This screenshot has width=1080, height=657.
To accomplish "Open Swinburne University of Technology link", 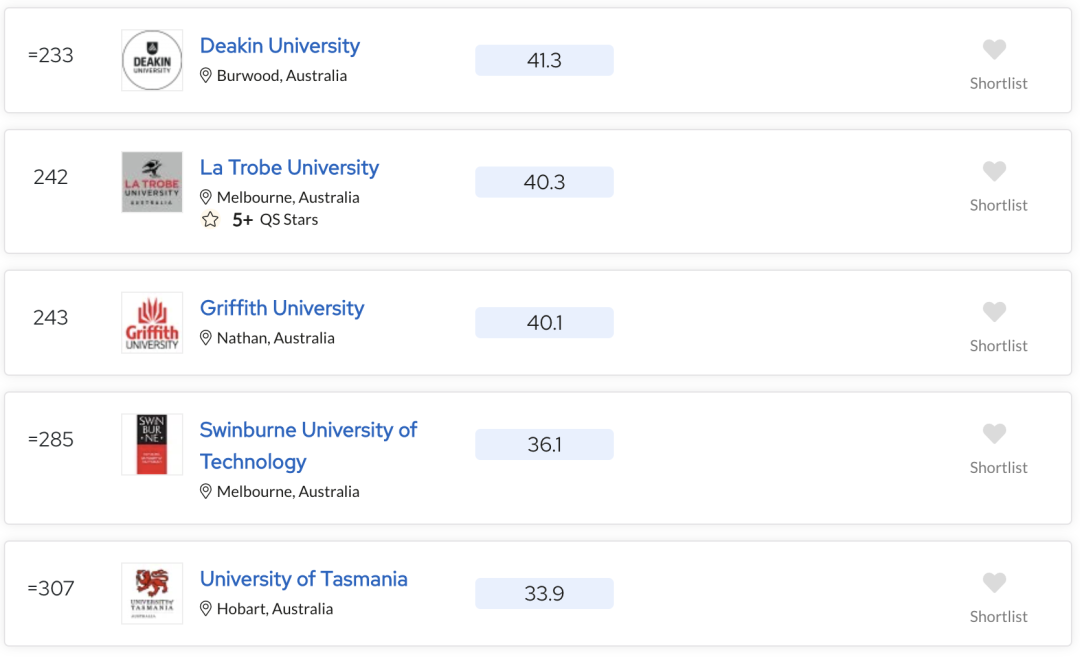I will pyautogui.click(x=309, y=446).
